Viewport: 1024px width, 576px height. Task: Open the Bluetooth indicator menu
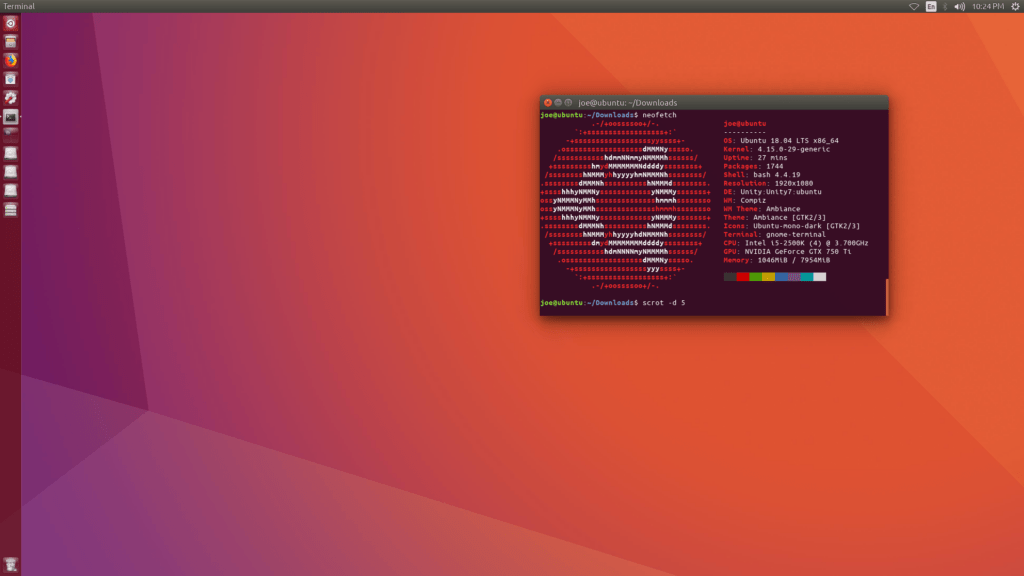(945, 7)
